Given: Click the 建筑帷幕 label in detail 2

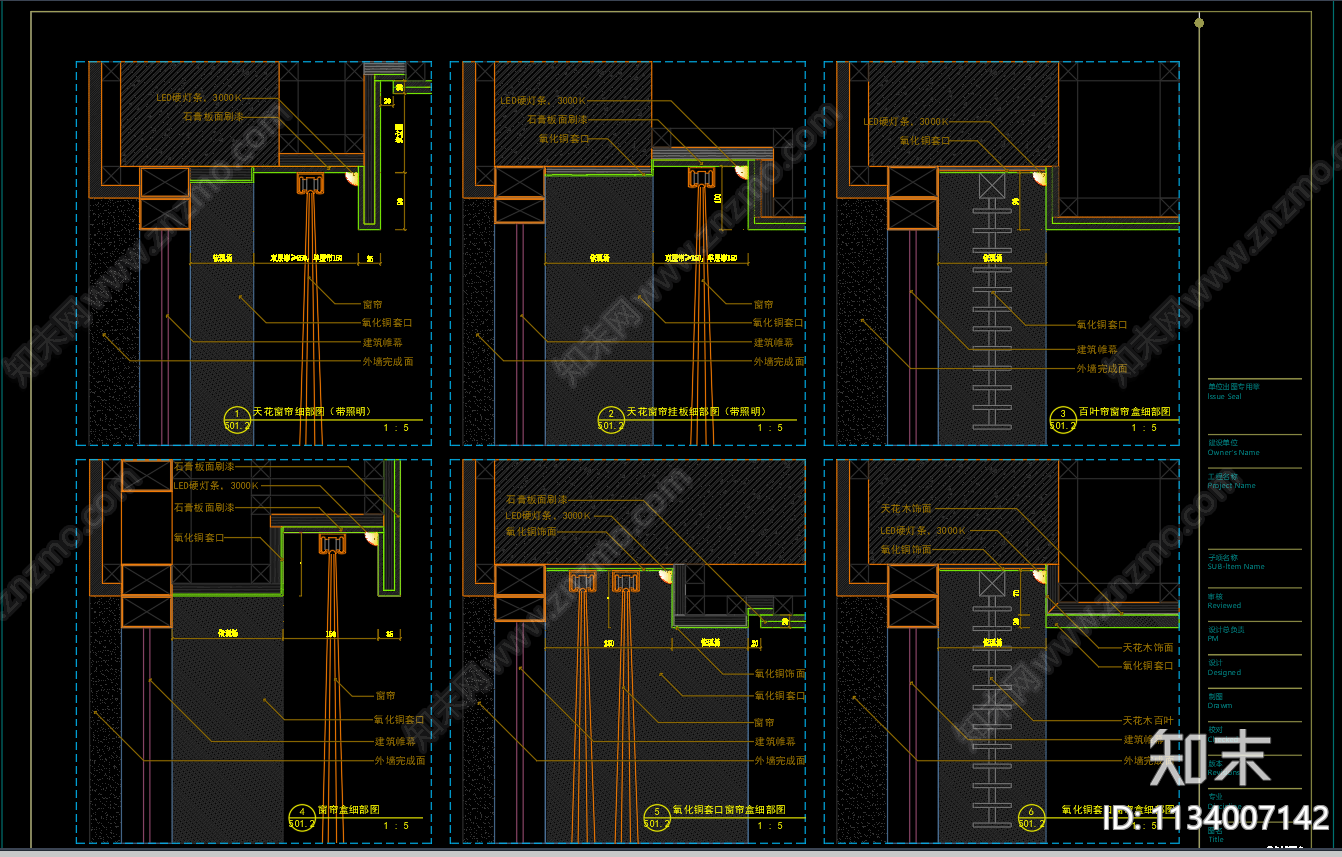Looking at the screenshot, I should point(774,342).
